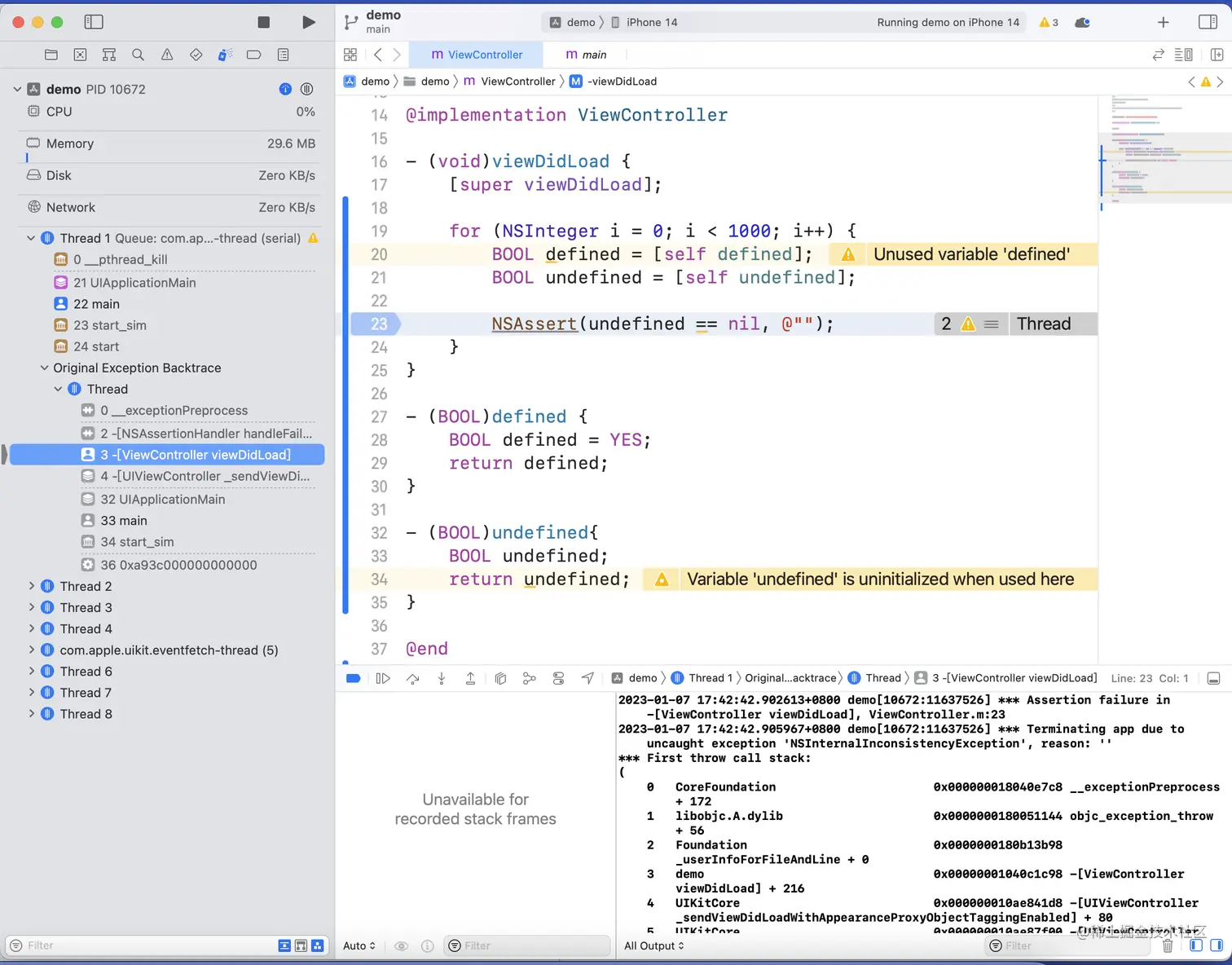1232x965 pixels.
Task: Expand Thread 3
Action: coord(31,607)
